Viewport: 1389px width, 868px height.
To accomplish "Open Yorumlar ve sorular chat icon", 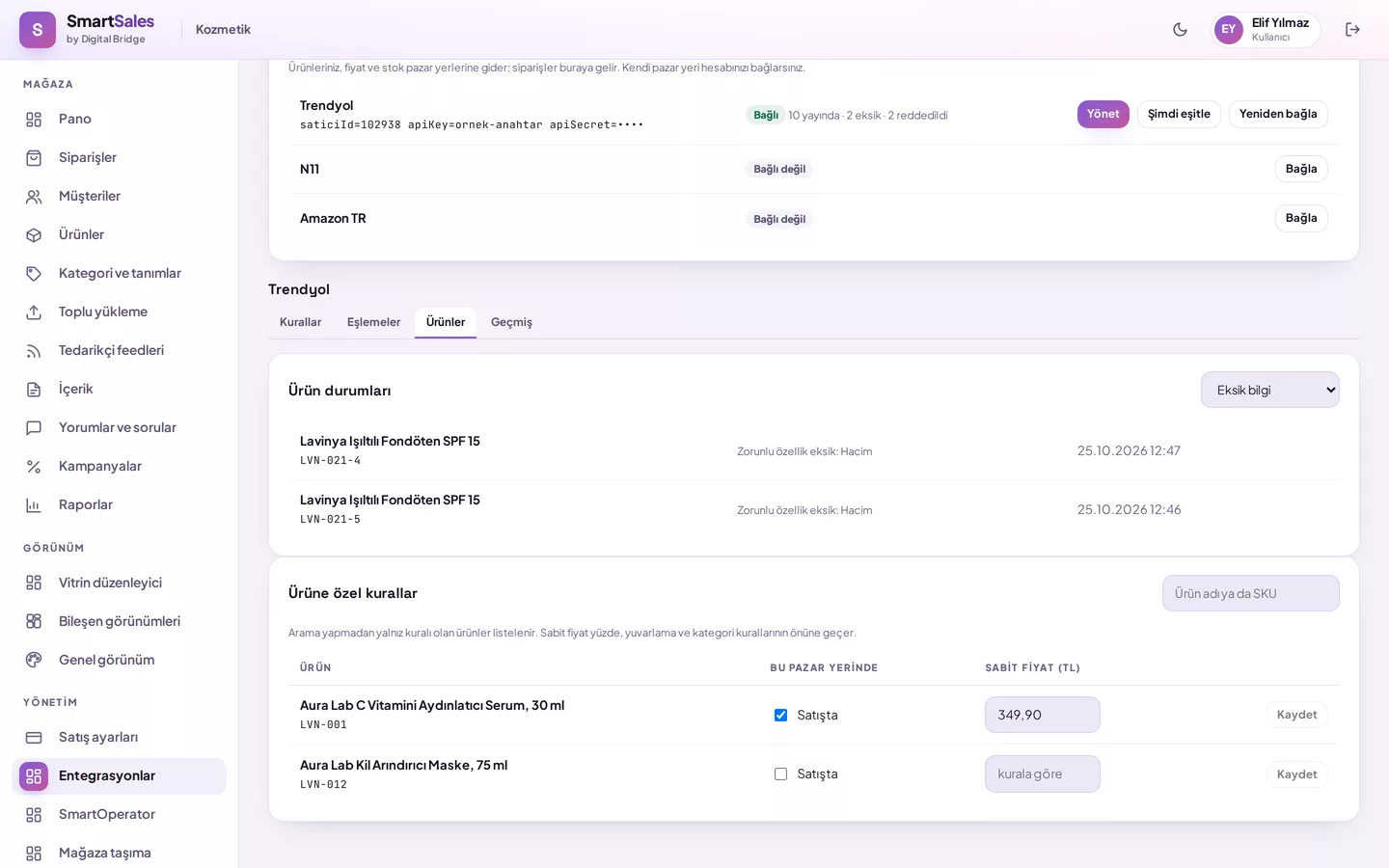I will (34, 428).
